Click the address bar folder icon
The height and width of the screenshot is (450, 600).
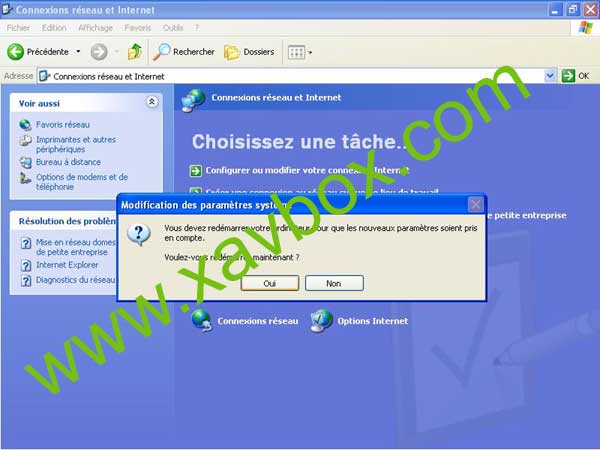click(44, 76)
